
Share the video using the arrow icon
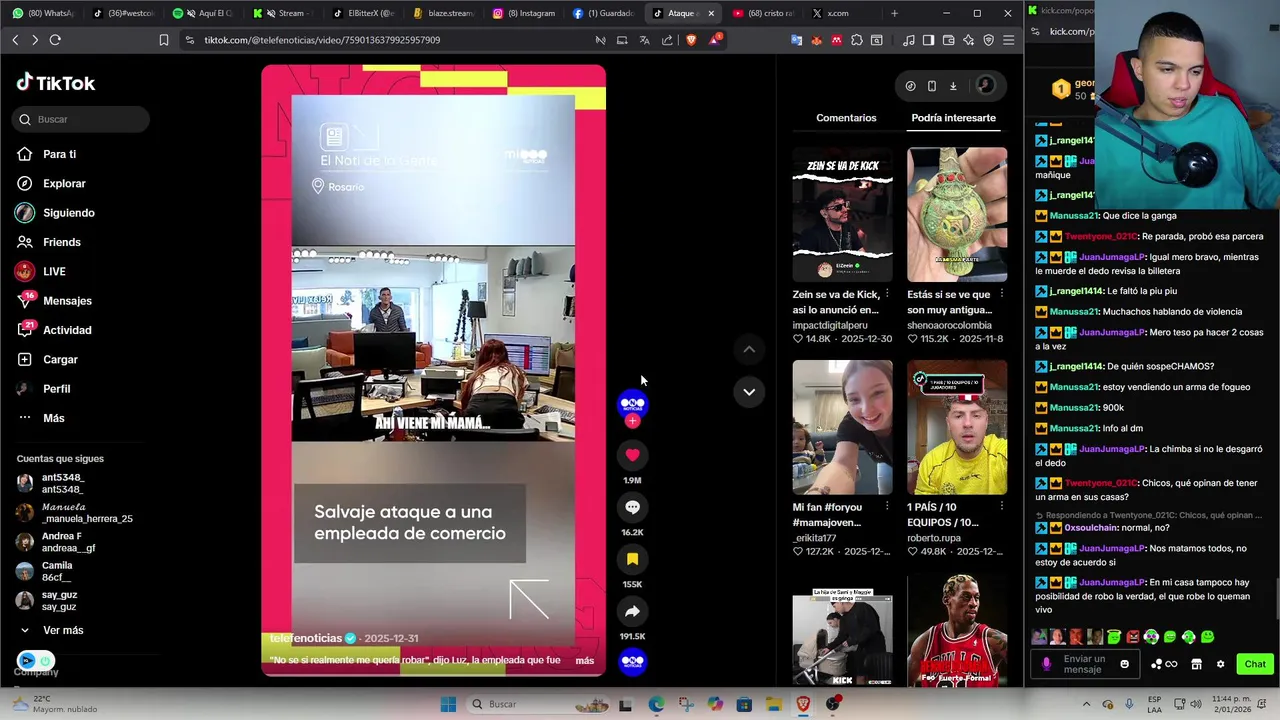click(632, 611)
